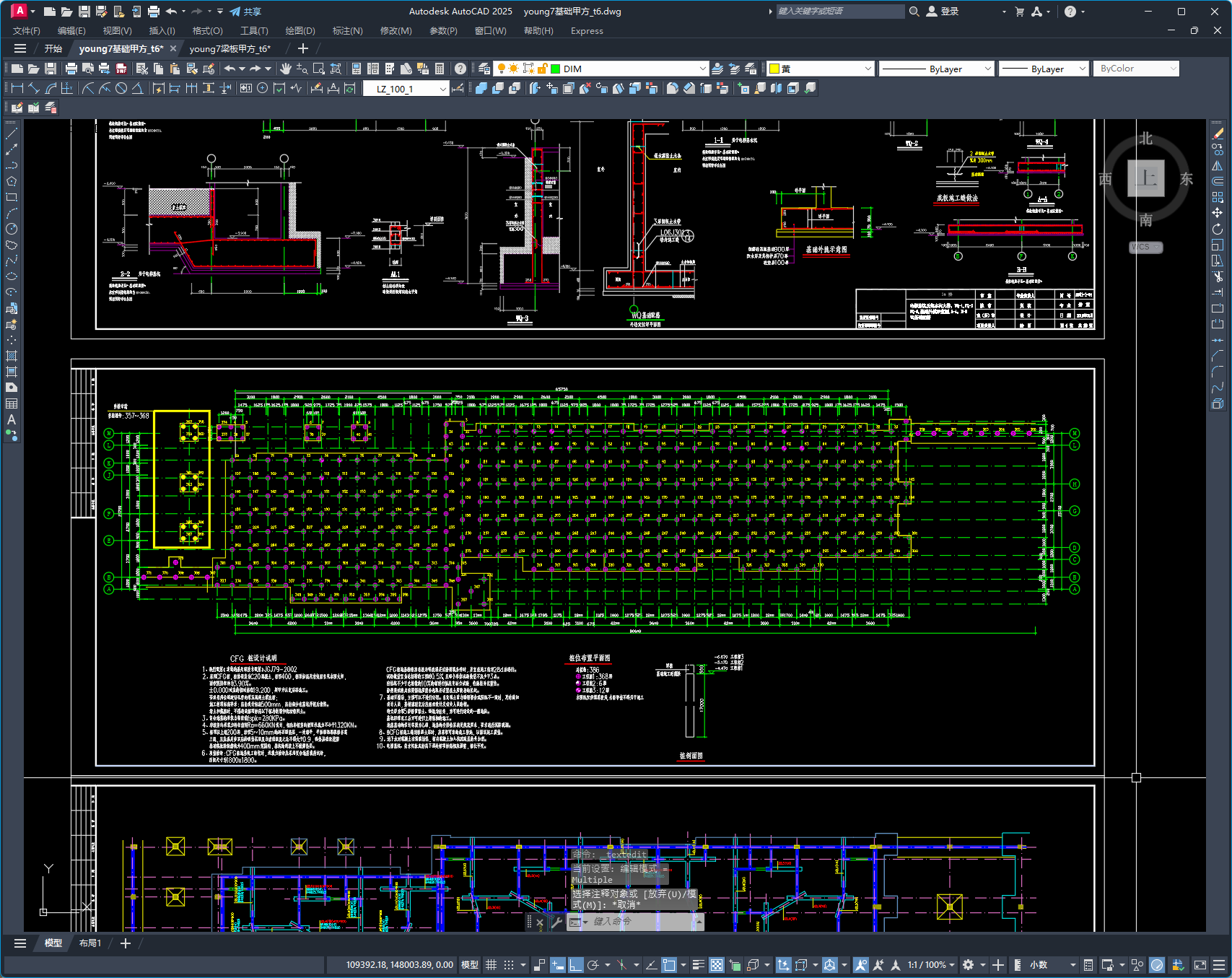Click the Zoom magnifier search icon

click(x=914, y=12)
